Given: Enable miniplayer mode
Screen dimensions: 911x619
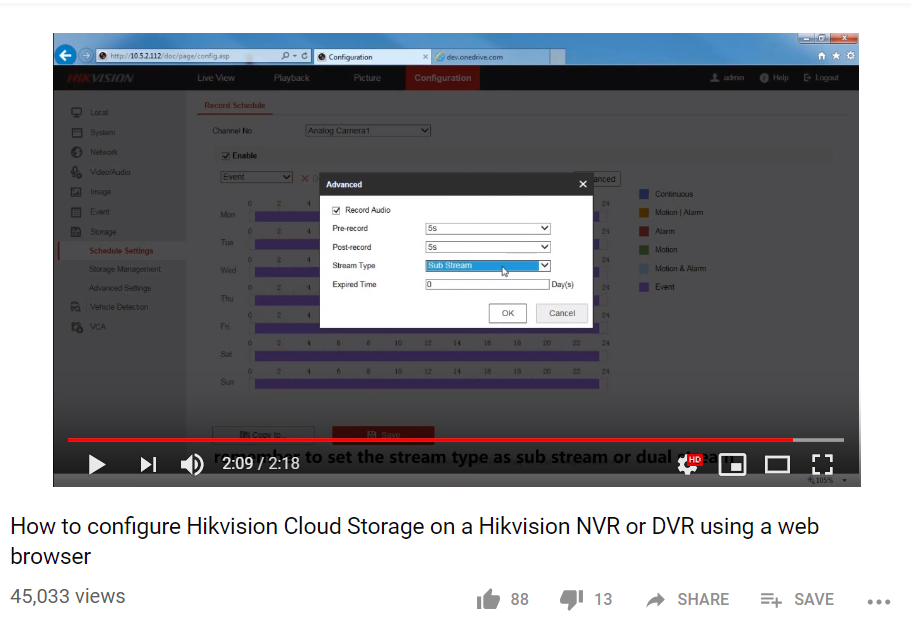Looking at the screenshot, I should point(733,464).
